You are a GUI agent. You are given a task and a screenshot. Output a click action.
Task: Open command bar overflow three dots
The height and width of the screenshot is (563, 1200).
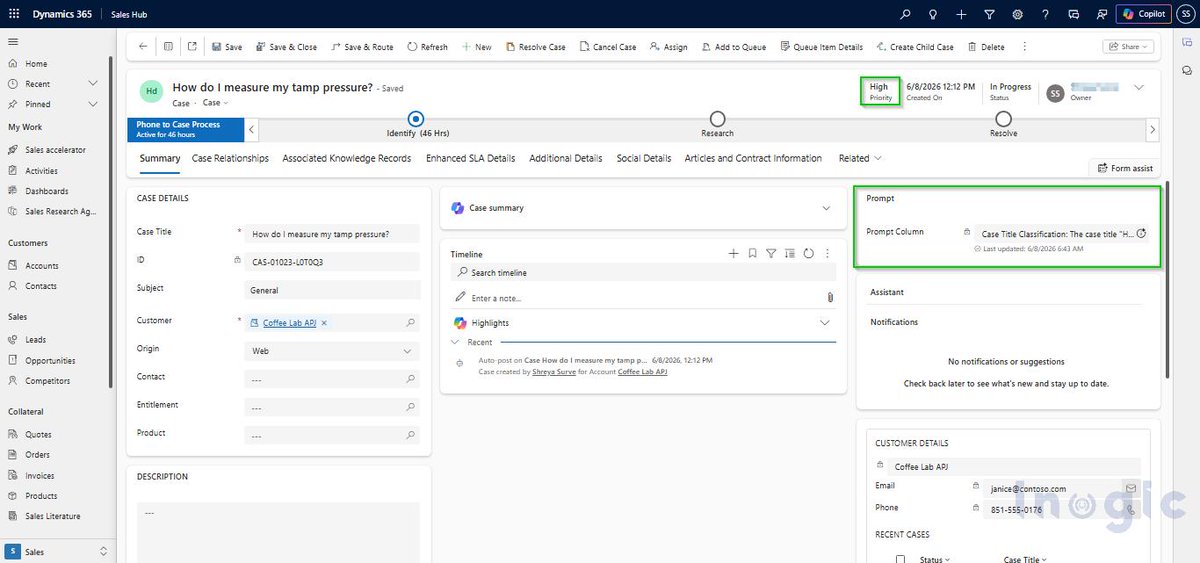(1025, 47)
